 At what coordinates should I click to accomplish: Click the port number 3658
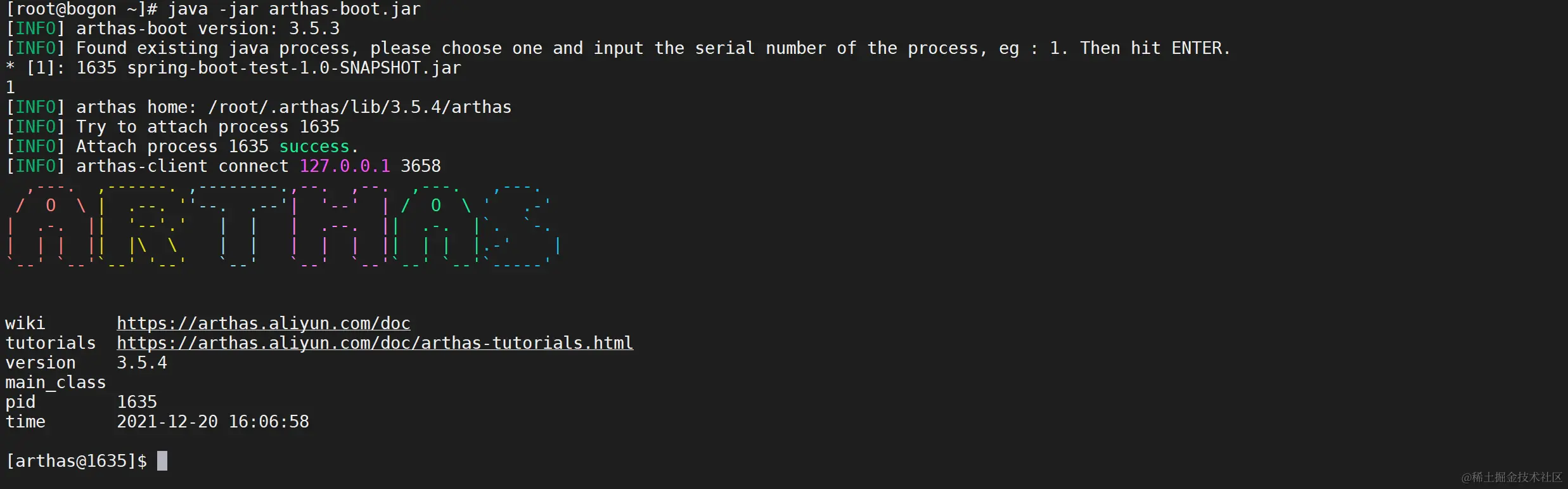[421, 166]
